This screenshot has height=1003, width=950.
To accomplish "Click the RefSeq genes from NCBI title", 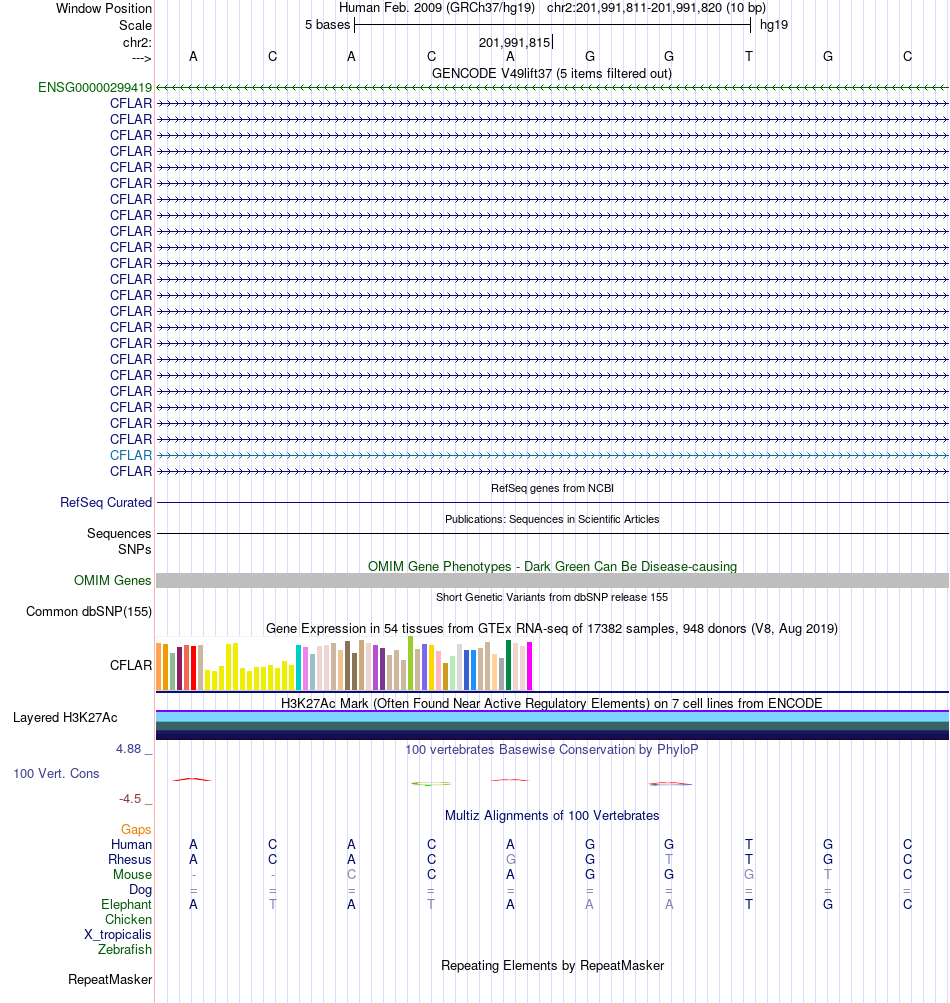I will (x=552, y=488).
